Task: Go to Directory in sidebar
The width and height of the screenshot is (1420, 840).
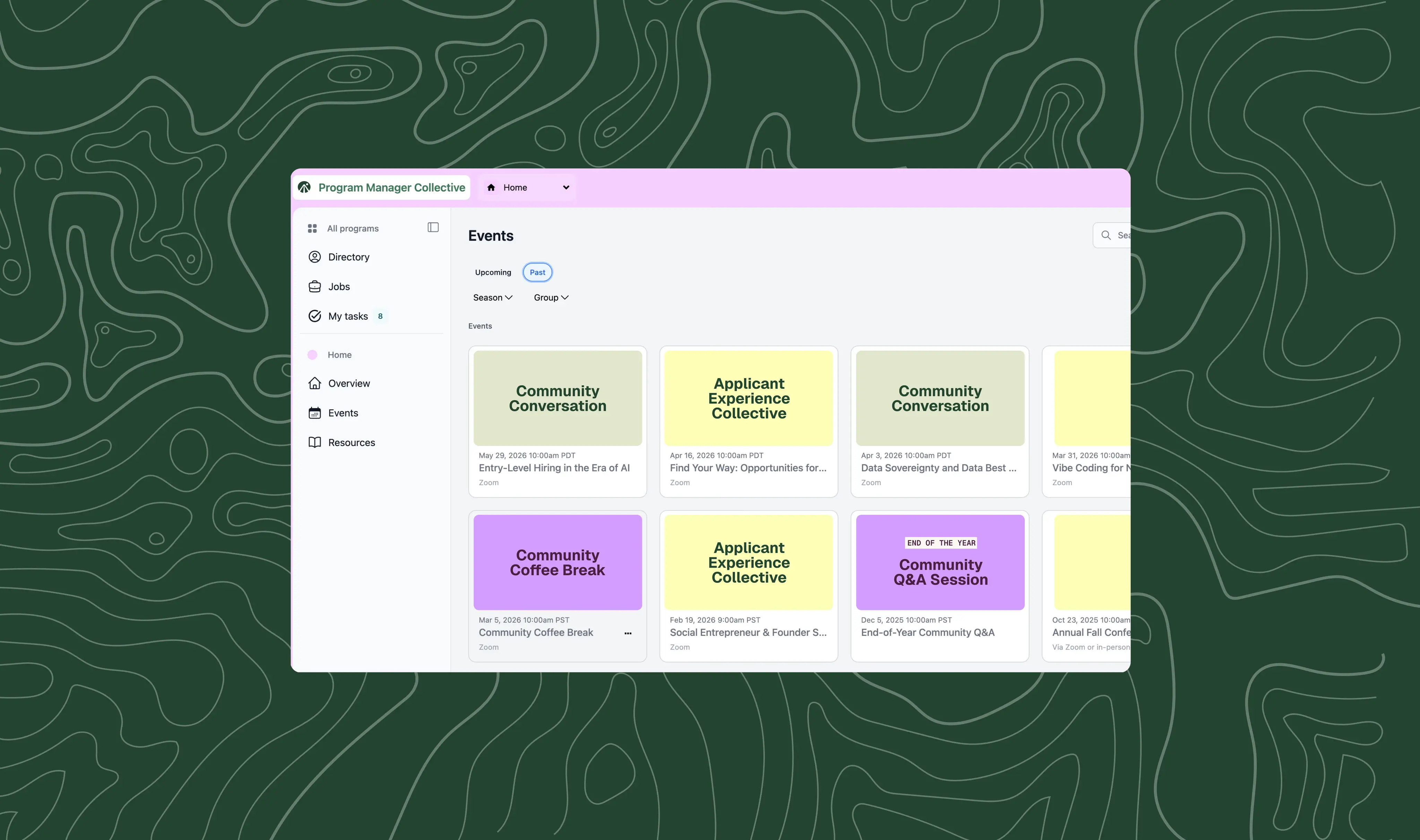Action: [x=349, y=257]
